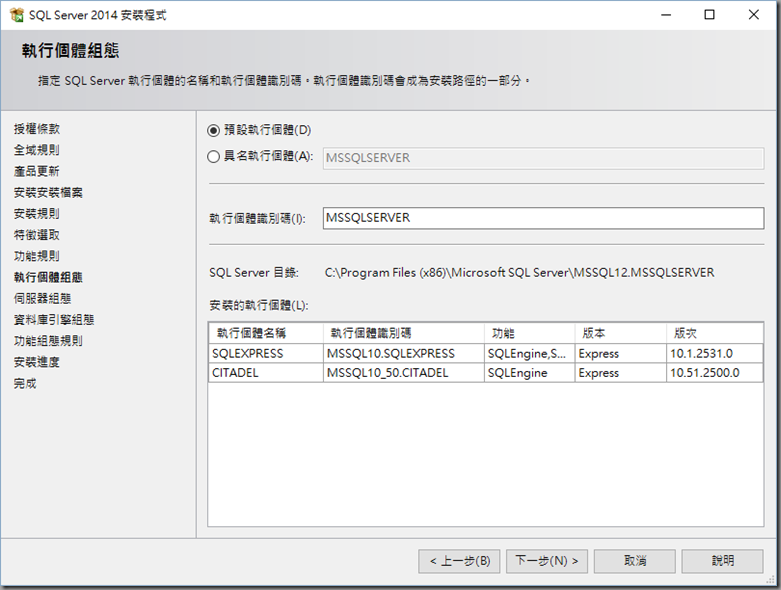781x590 pixels.
Task: Click the 功能 column header
Action: click(x=529, y=333)
